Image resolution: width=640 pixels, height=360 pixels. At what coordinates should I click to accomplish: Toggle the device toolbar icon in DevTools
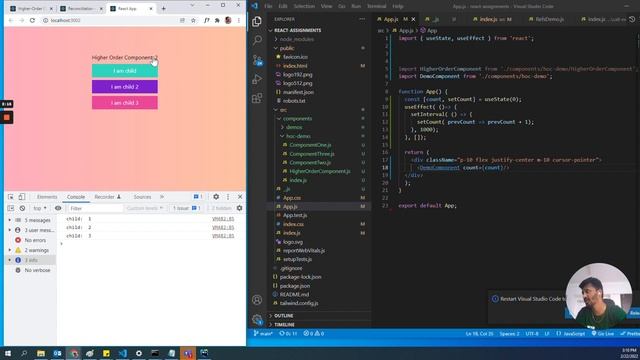22,197
